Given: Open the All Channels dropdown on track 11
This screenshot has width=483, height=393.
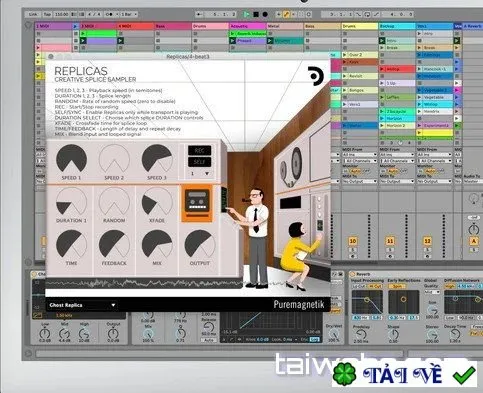Looking at the screenshot, I should point(397,161).
